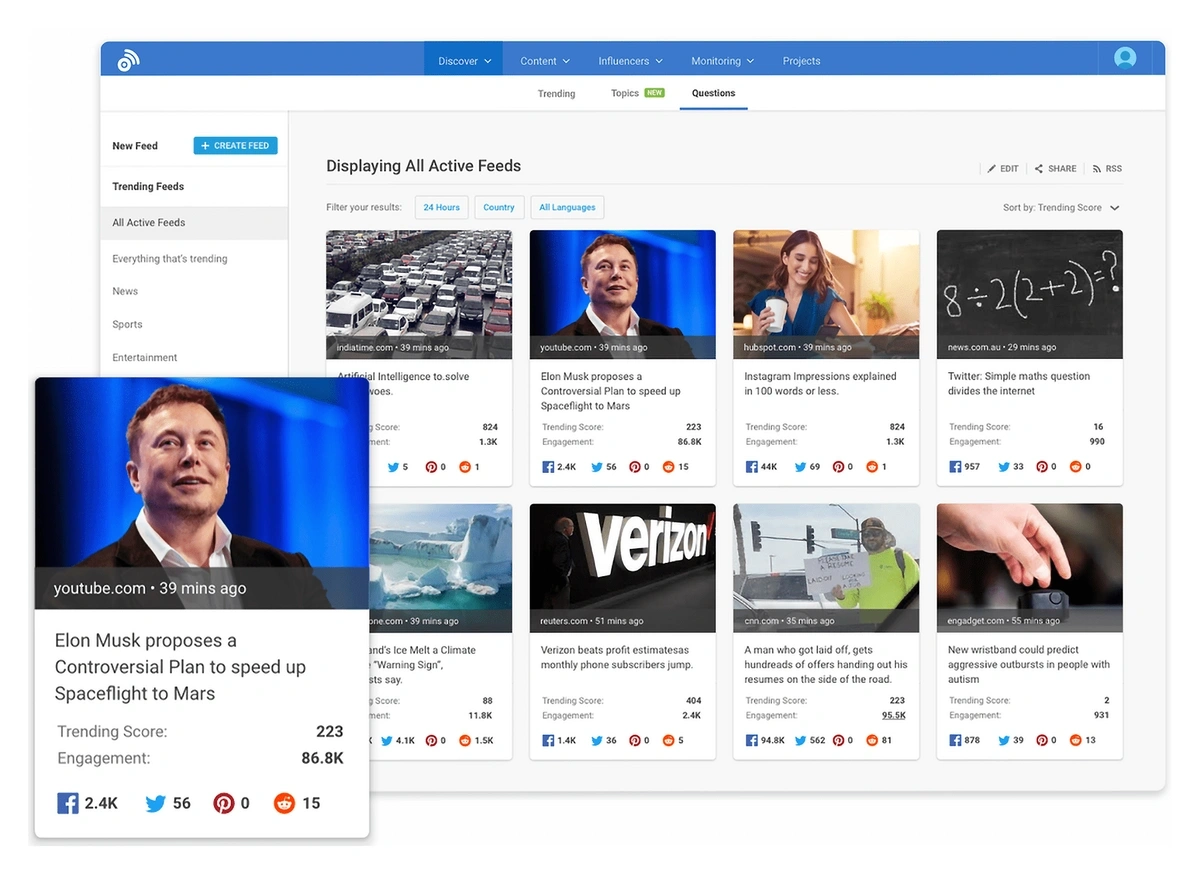The image size is (1200, 873).
Task: Open Sort by Trending Score dropdown
Action: 1061,208
